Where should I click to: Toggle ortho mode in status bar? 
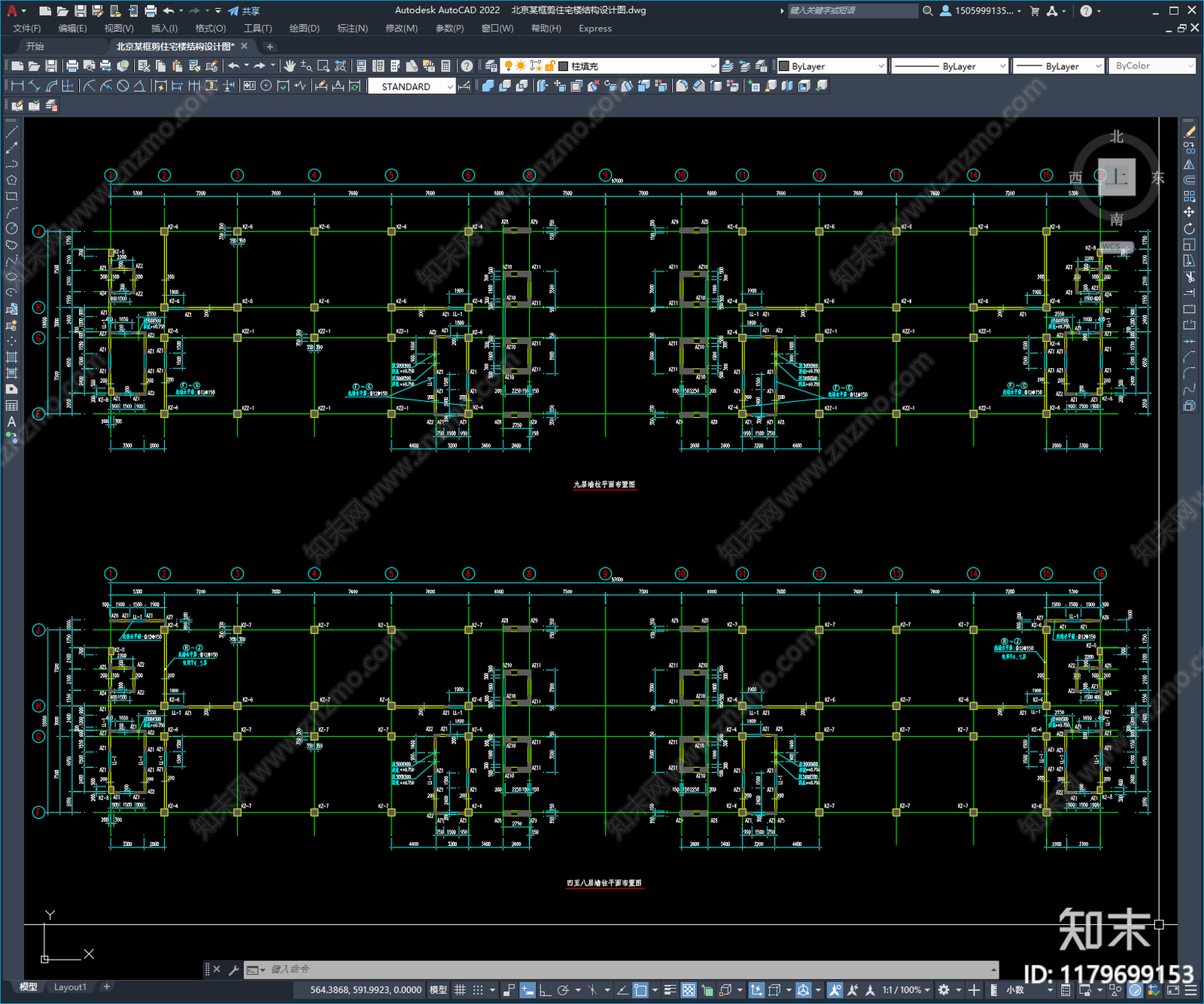pyautogui.click(x=545, y=990)
